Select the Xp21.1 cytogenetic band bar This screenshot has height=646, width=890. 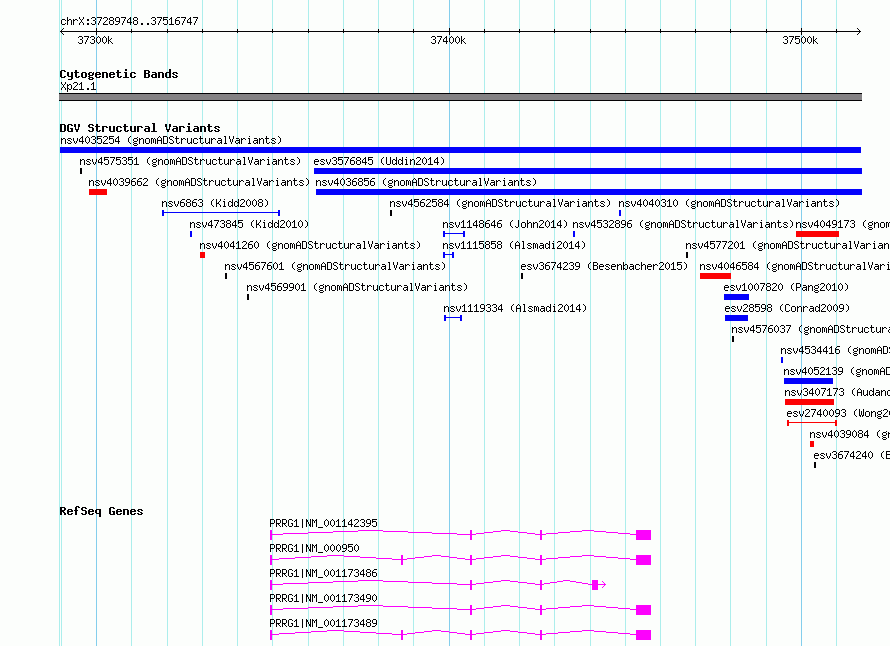click(x=460, y=97)
